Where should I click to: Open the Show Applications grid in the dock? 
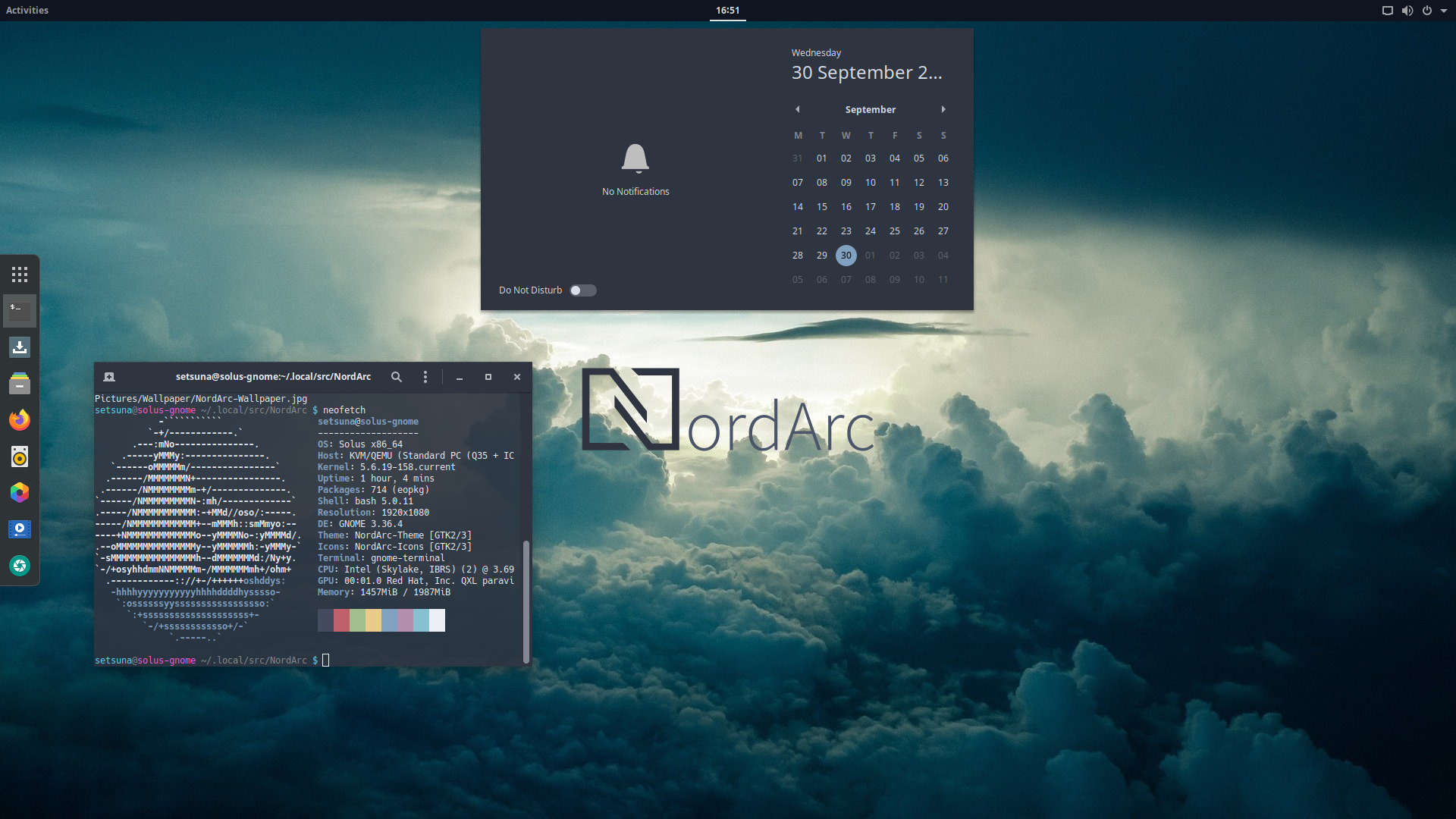(x=20, y=275)
